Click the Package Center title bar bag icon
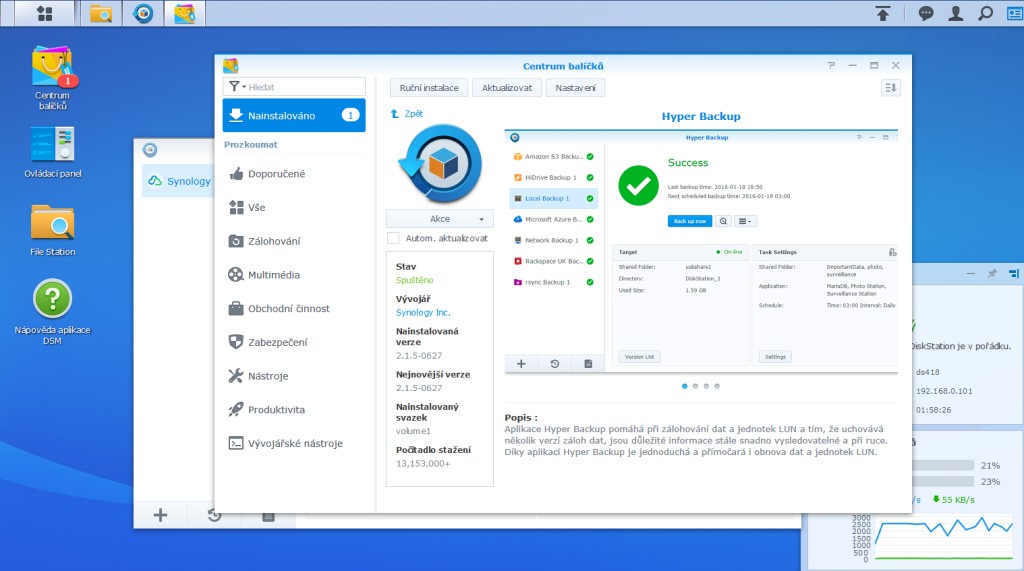The image size is (1024, 571). [231, 65]
